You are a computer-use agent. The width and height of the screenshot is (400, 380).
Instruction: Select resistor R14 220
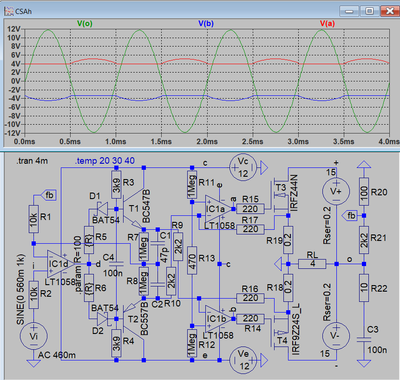tap(250, 319)
